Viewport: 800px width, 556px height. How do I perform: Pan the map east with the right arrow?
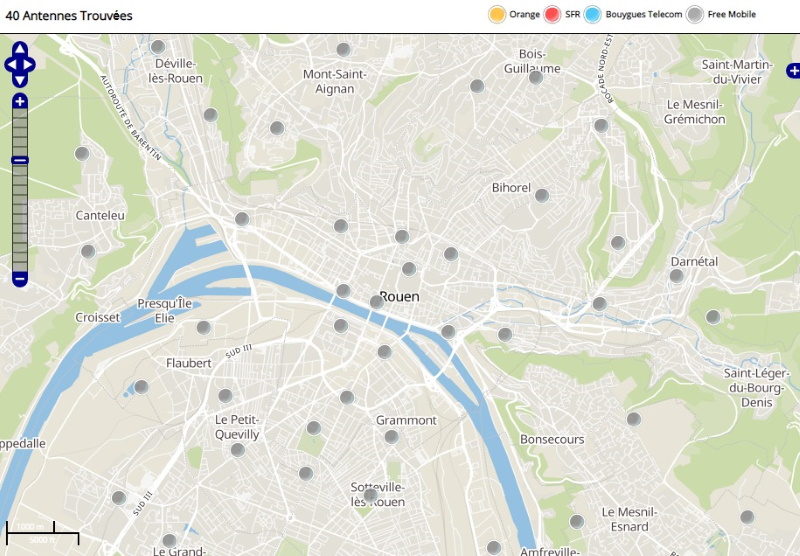[30, 65]
